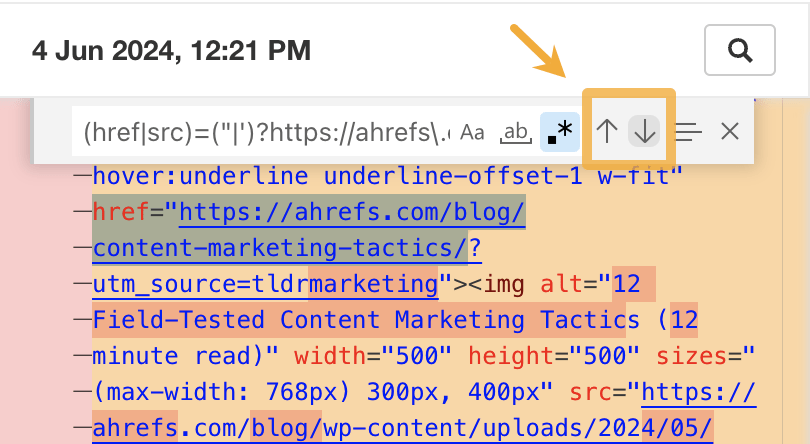
Task: Click the utm_source=tldrmarketing link text
Action: 265,284
